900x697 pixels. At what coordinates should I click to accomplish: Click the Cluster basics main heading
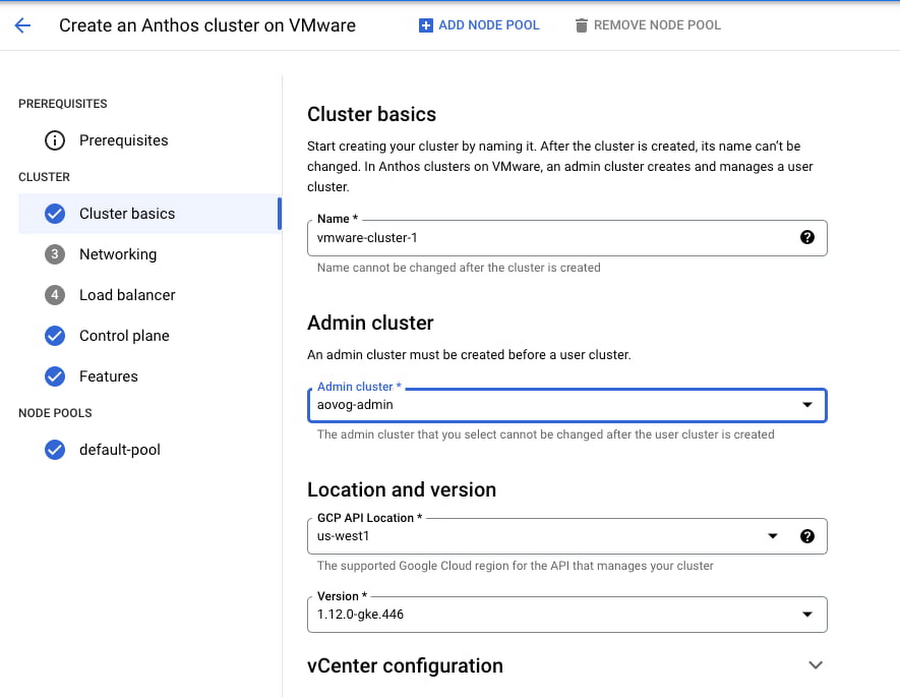371,114
